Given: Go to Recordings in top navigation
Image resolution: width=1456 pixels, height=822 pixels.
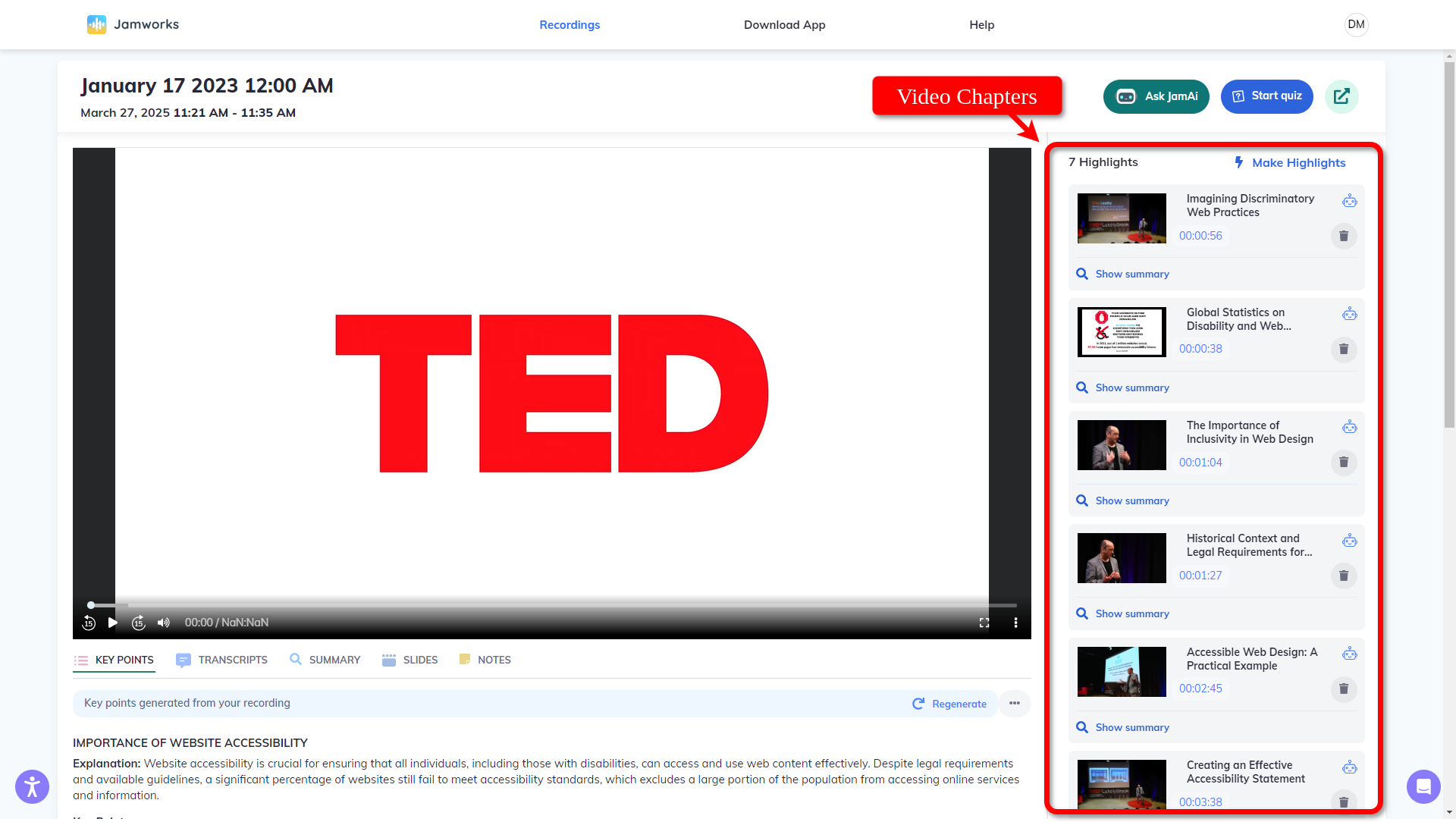Looking at the screenshot, I should tap(570, 25).
